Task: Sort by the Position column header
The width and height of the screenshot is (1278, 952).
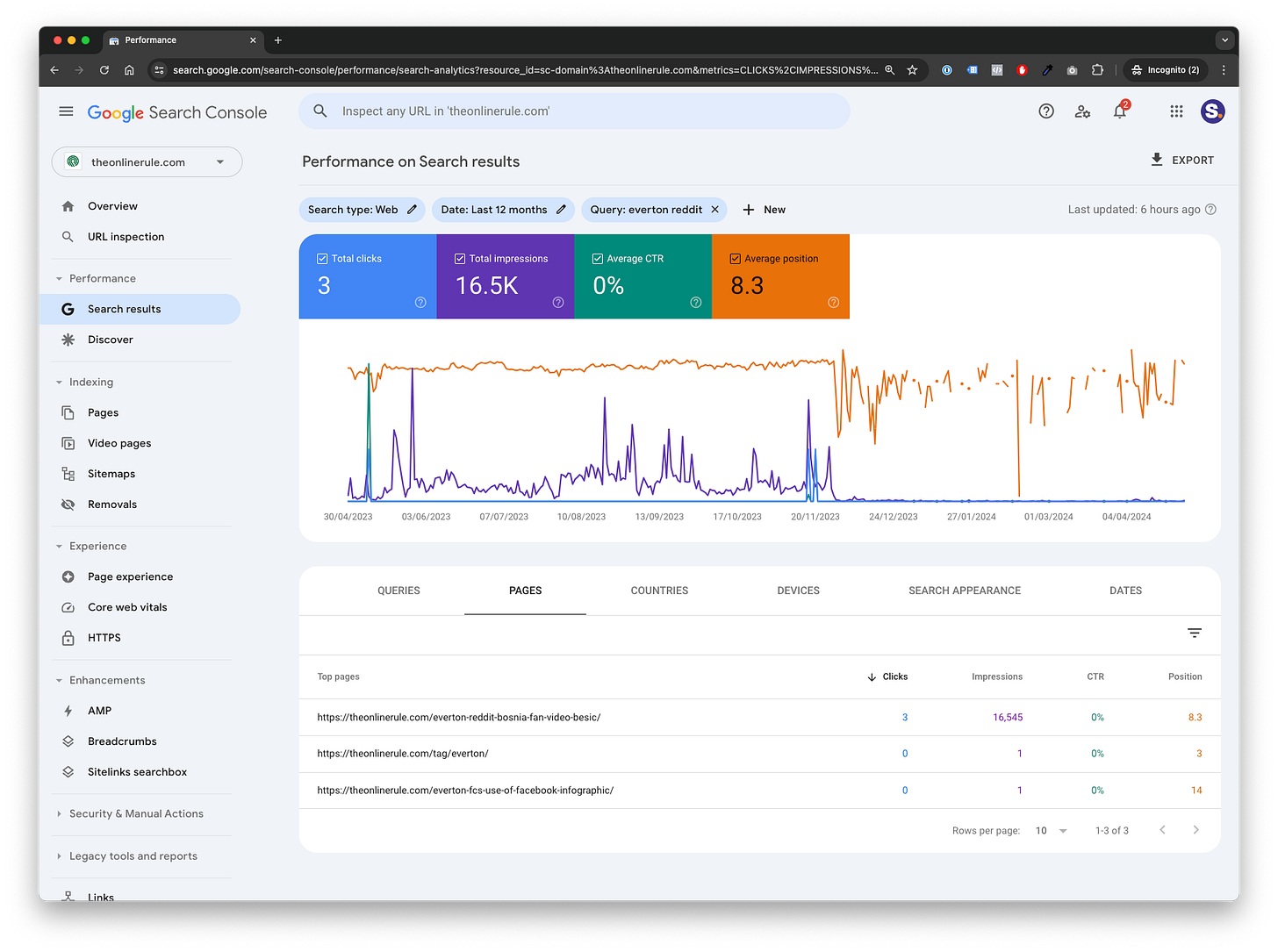Action: (1185, 676)
